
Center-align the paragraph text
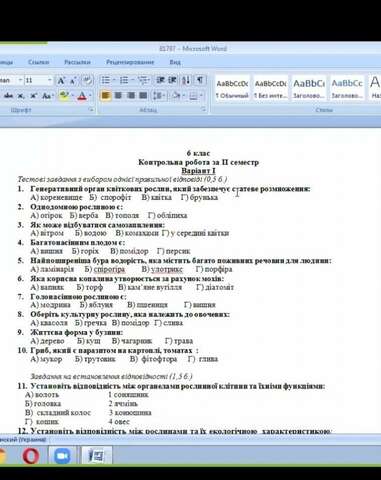(x=118, y=96)
